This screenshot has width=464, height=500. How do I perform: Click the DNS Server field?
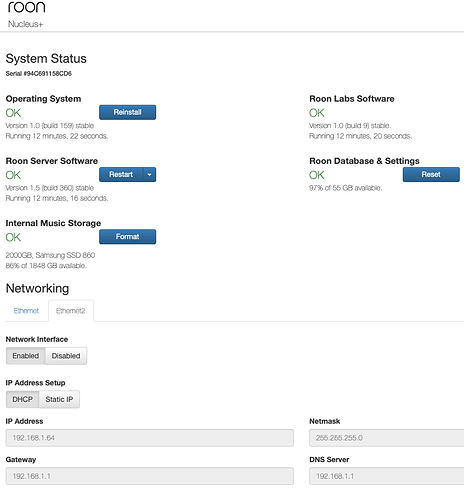(x=387, y=476)
